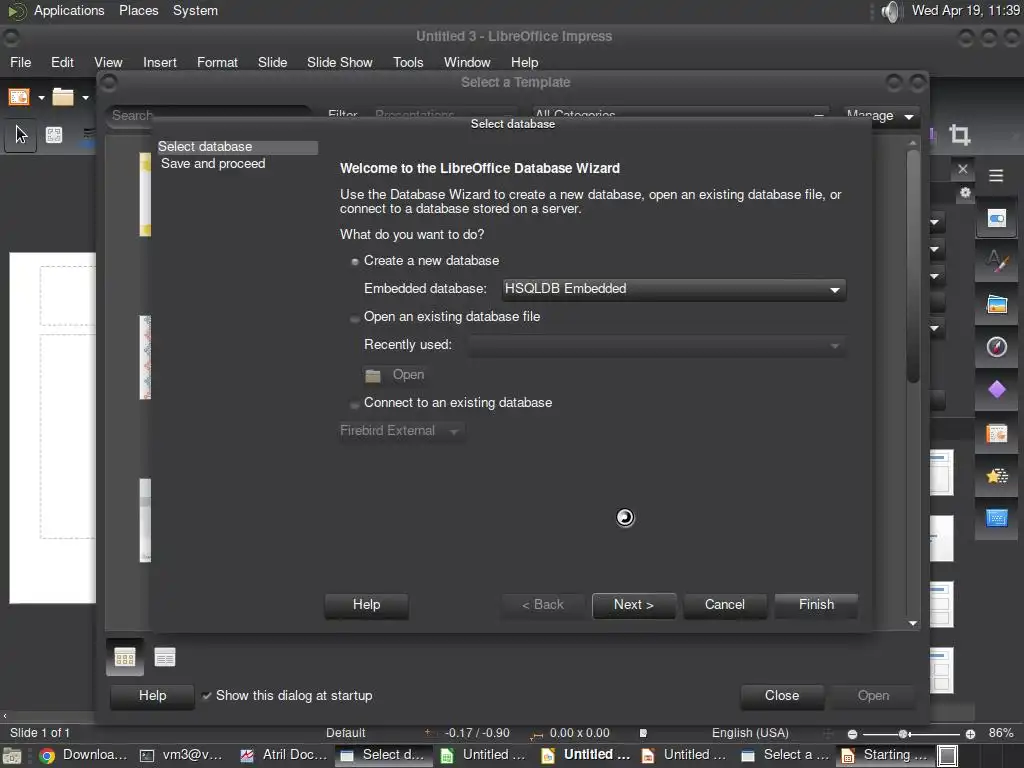Click the folder icon beside Open
This screenshot has width=1024, height=768.
(373, 376)
